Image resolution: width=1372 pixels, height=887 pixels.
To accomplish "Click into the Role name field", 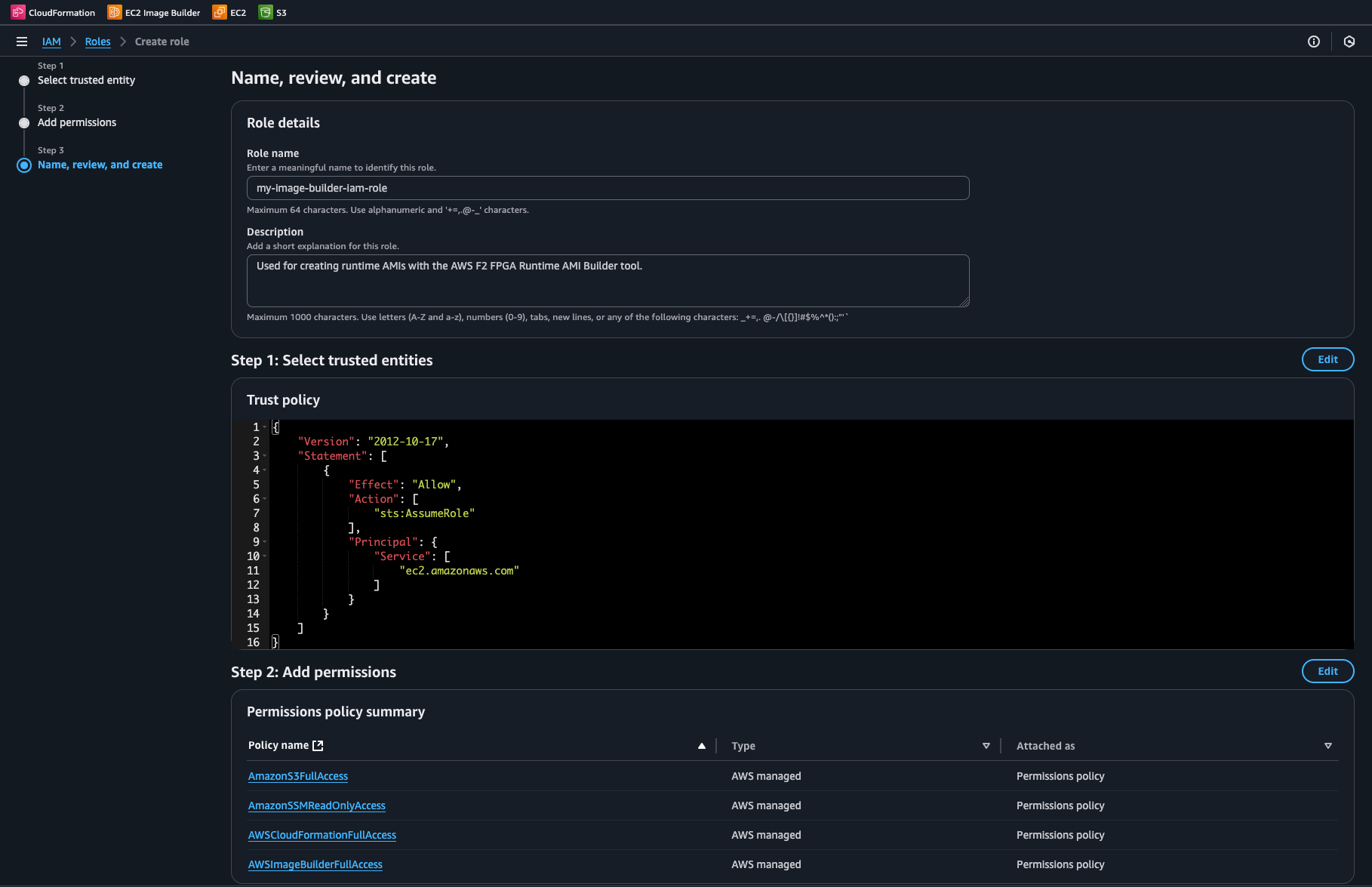I will pyautogui.click(x=608, y=188).
